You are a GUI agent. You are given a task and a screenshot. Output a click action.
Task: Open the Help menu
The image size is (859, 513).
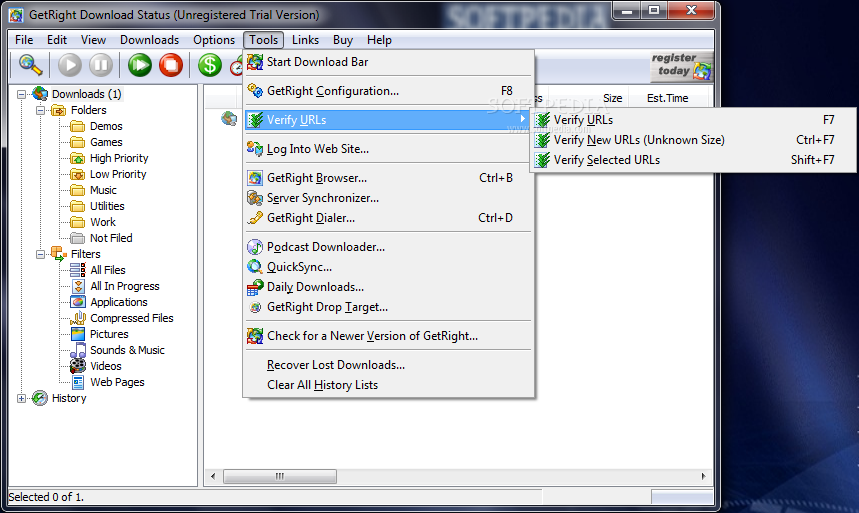379,40
